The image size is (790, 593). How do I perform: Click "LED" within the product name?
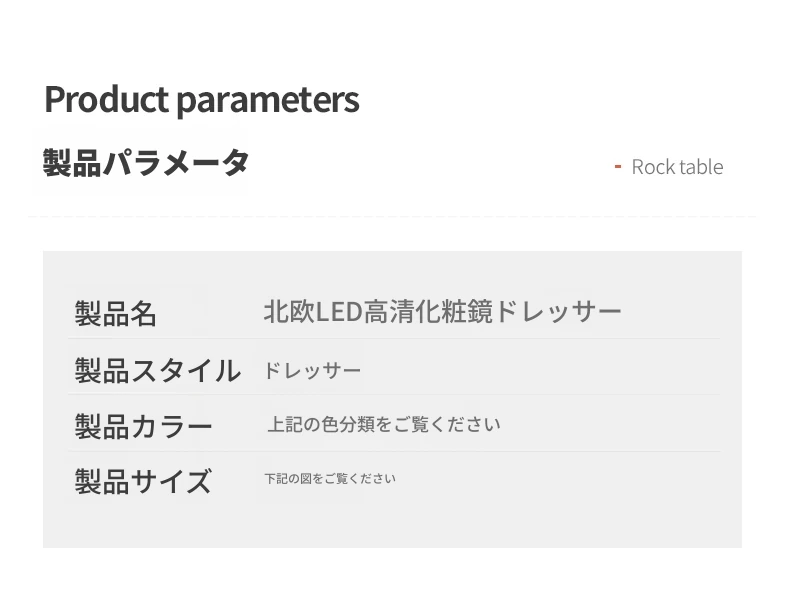tap(338, 311)
